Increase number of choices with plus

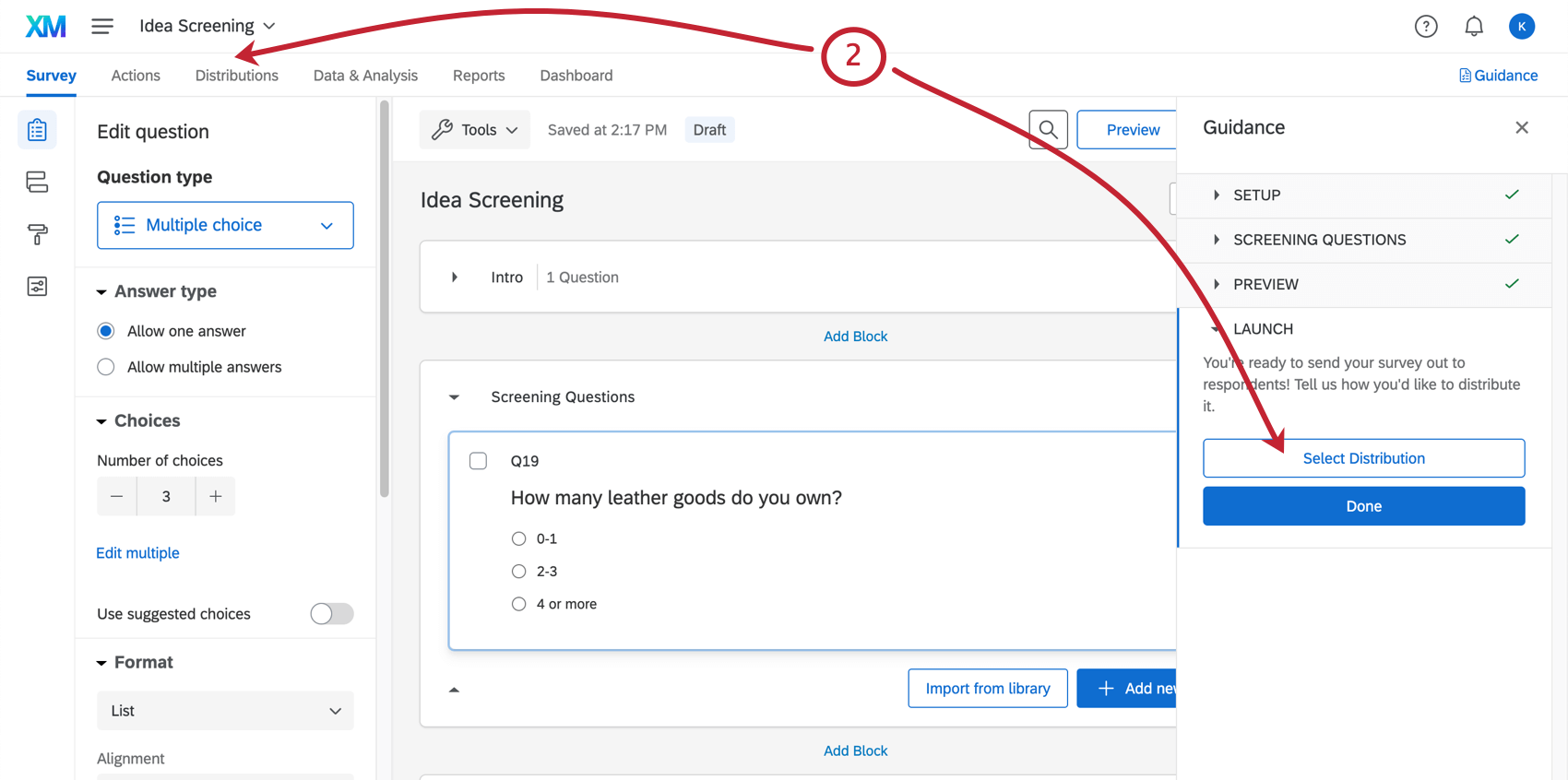coord(215,497)
